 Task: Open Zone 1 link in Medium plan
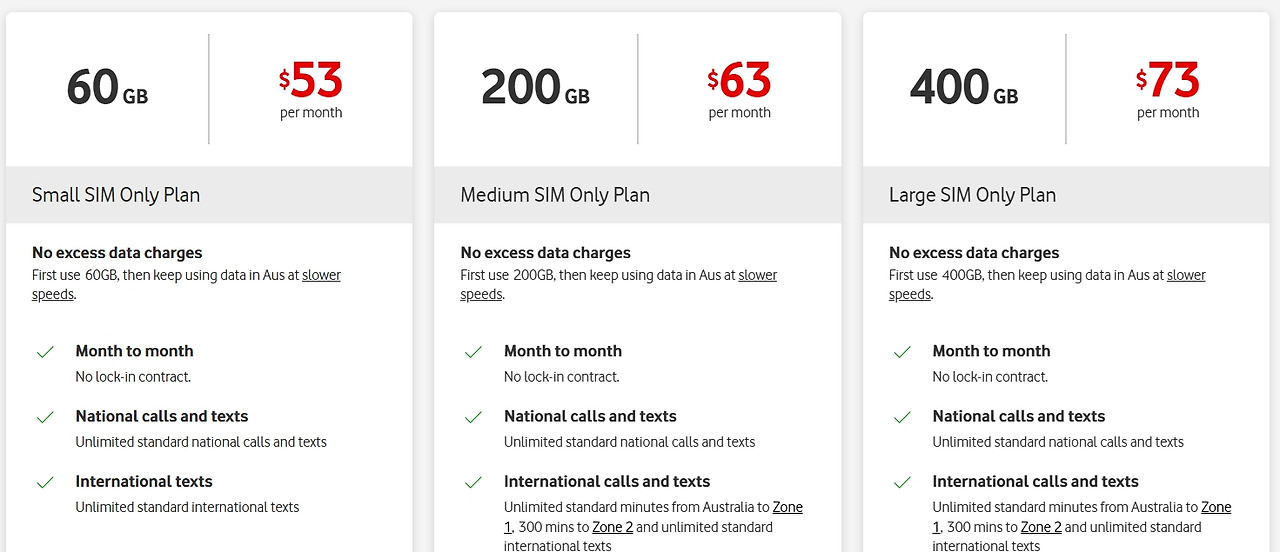point(788,507)
